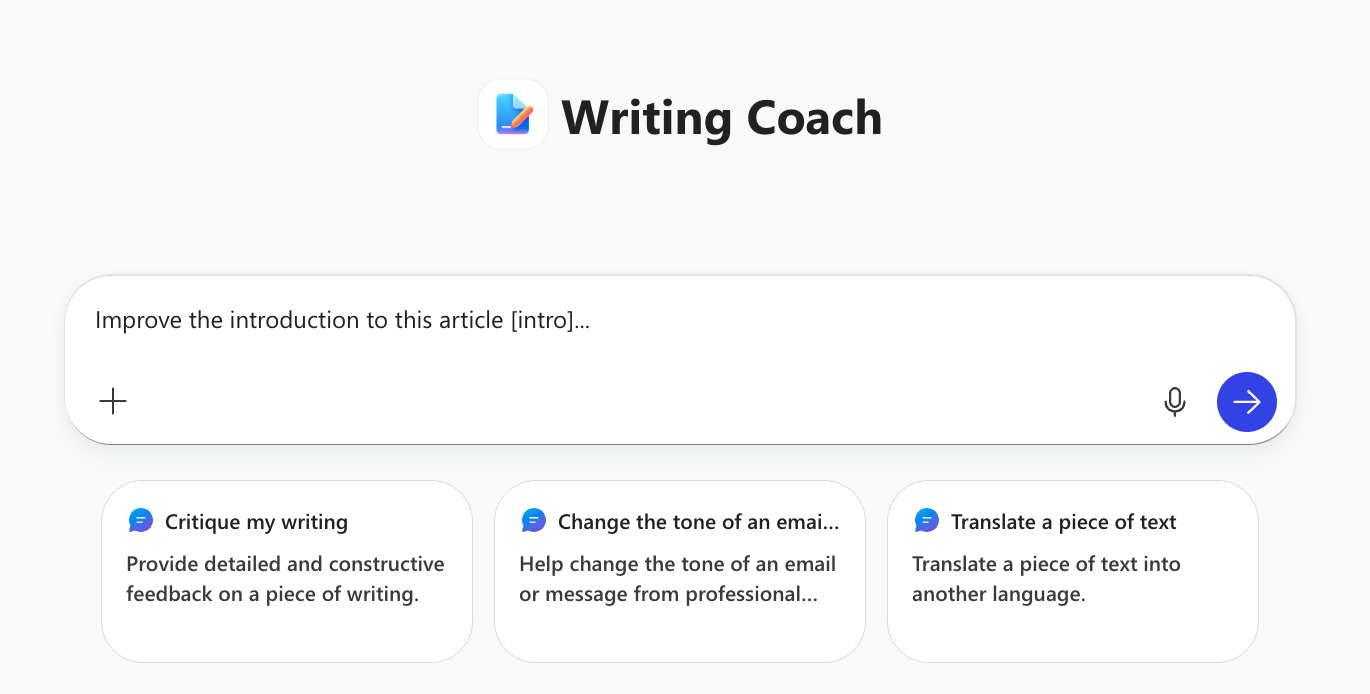The image size is (1370, 694).
Task: Pick the 'Translate a piece of text' title
Action: point(1063,522)
